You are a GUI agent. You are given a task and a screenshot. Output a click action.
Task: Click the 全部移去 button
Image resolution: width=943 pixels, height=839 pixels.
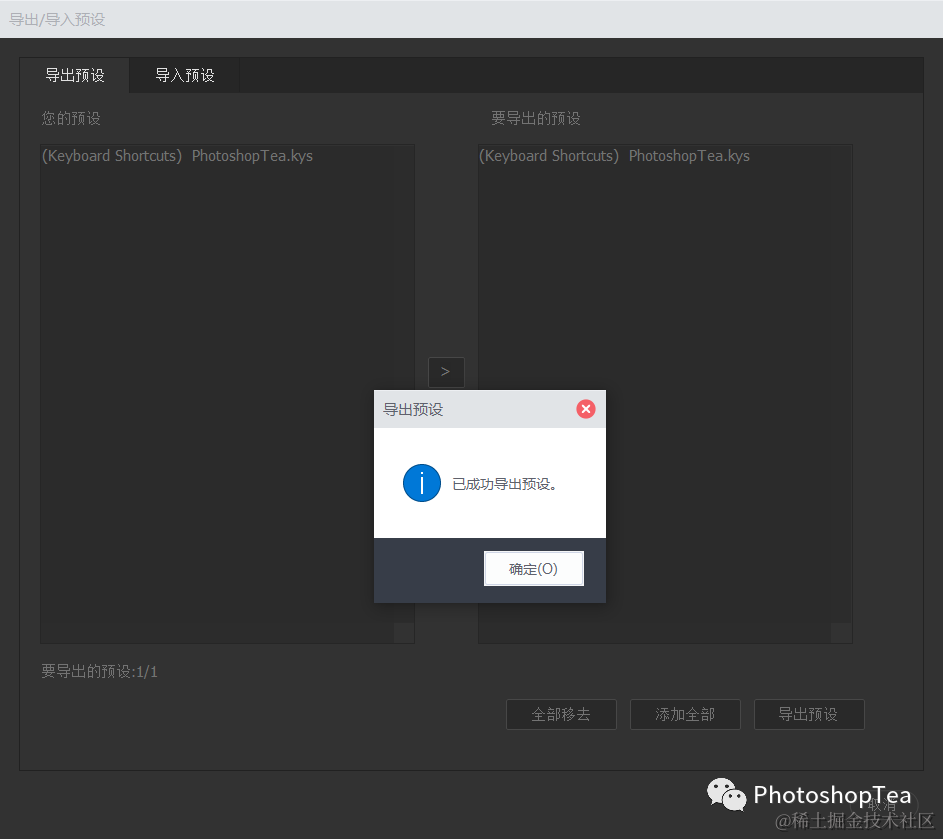tap(561, 714)
